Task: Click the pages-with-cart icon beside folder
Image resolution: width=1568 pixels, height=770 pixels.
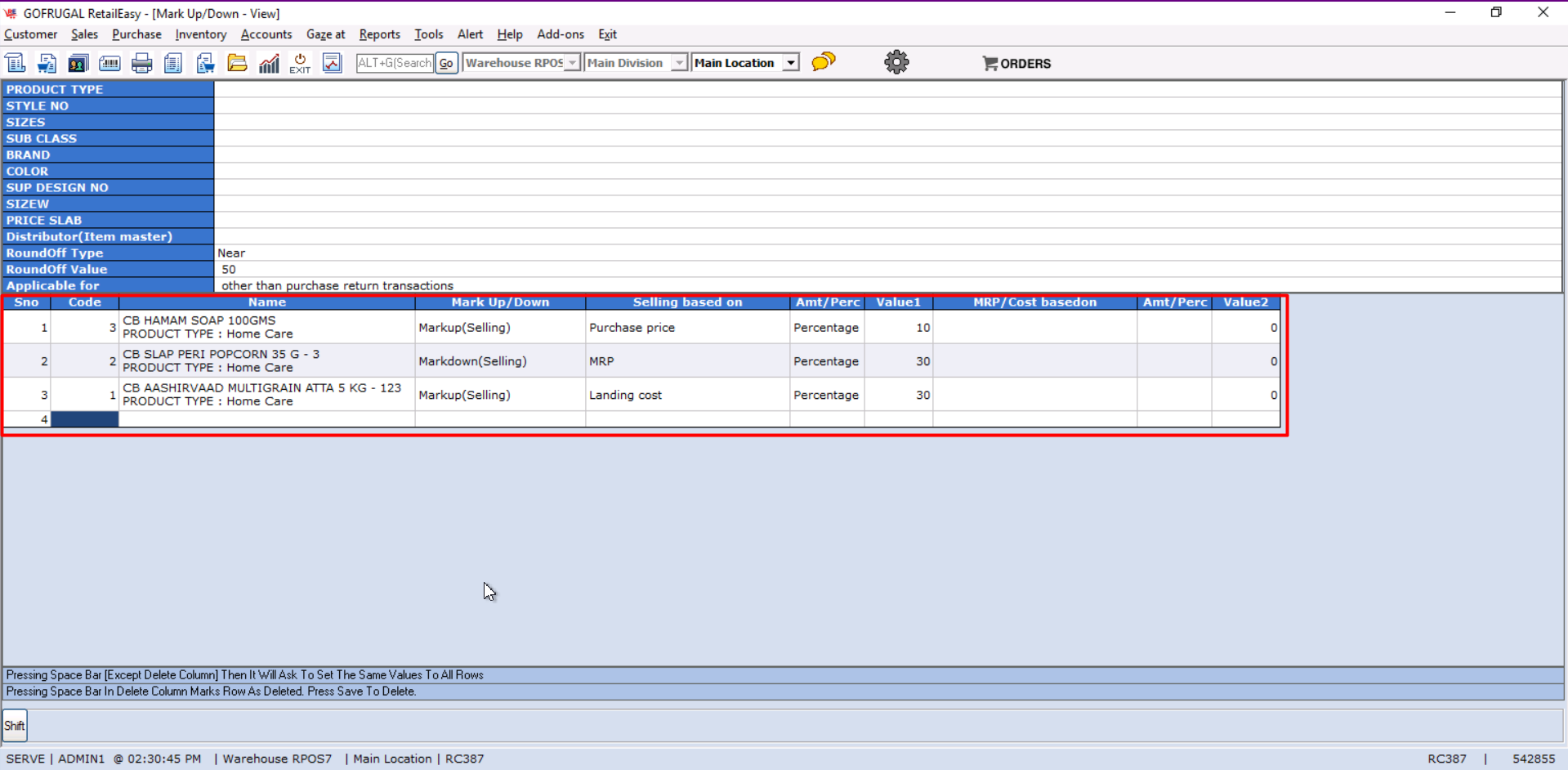Action: pos(205,63)
